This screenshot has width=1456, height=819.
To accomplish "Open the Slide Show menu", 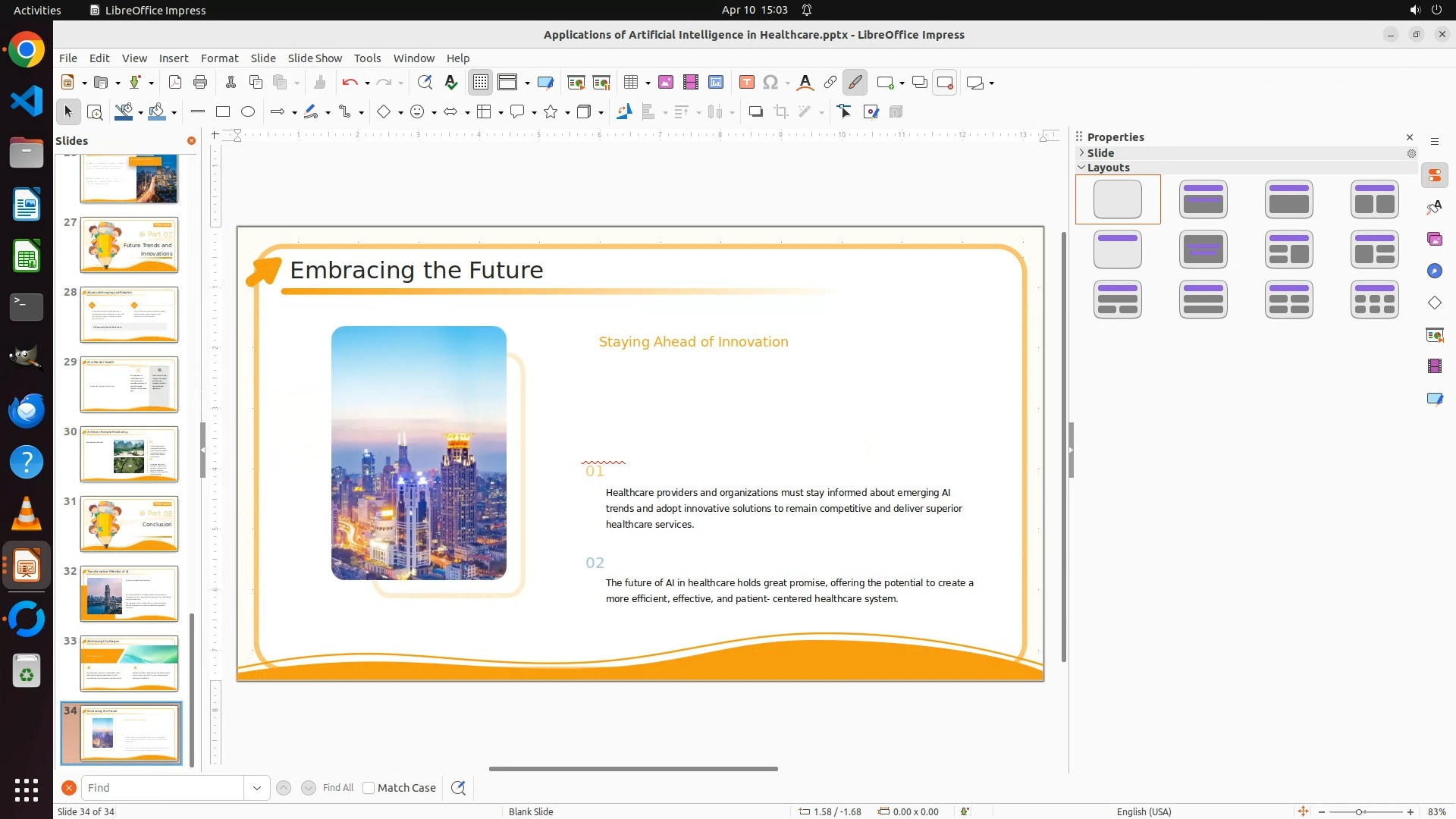I will [315, 58].
